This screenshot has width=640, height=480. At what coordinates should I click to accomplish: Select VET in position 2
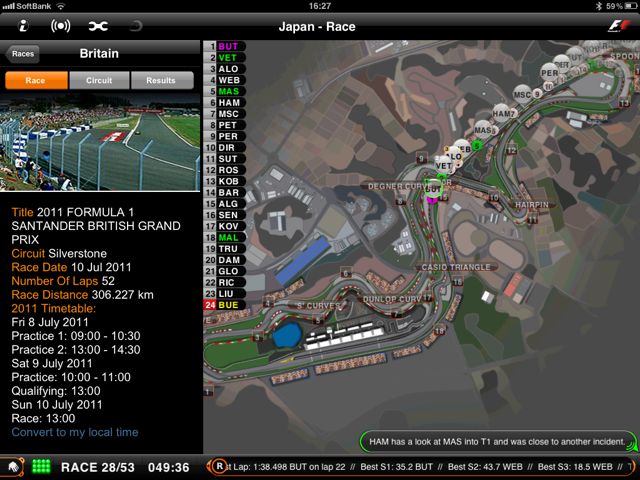point(225,58)
